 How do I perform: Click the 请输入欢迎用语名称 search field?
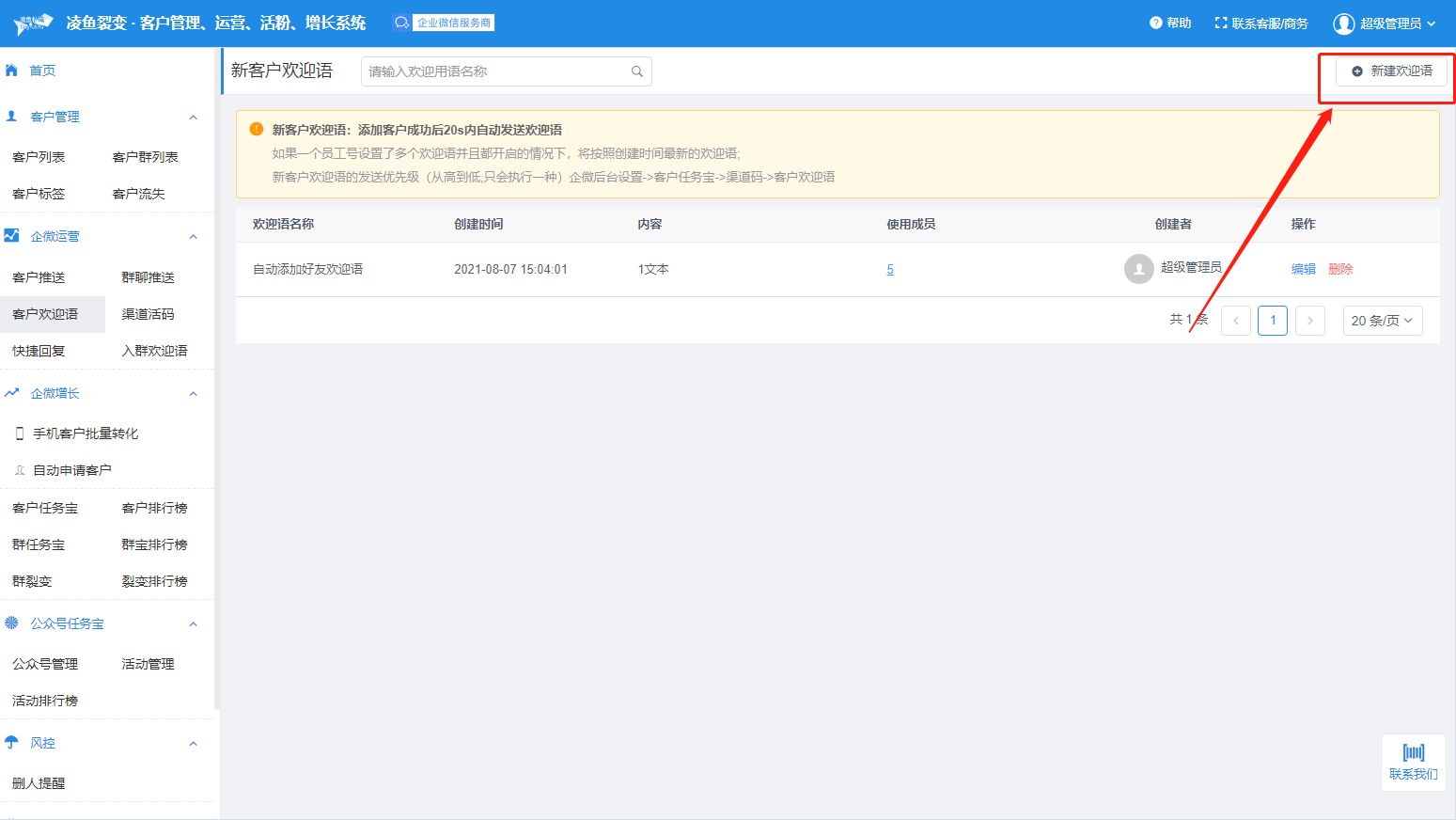coord(493,71)
